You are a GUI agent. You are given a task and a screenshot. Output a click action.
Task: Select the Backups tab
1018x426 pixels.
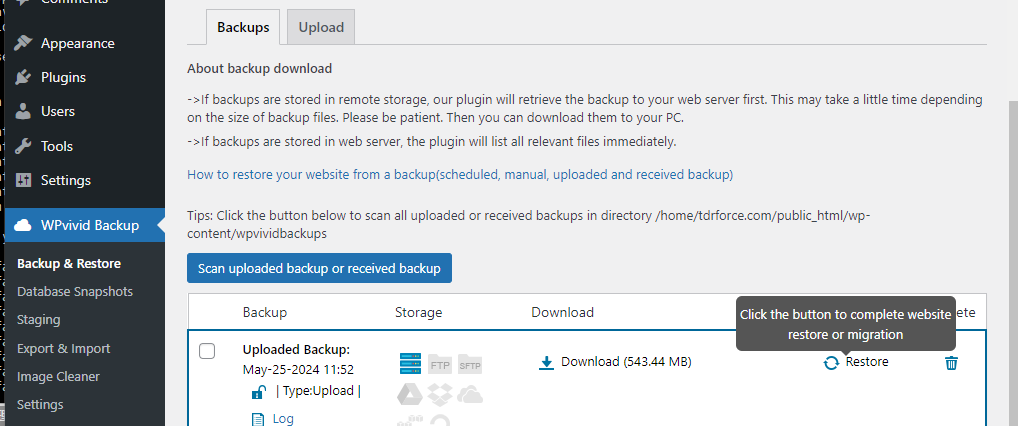coord(243,27)
